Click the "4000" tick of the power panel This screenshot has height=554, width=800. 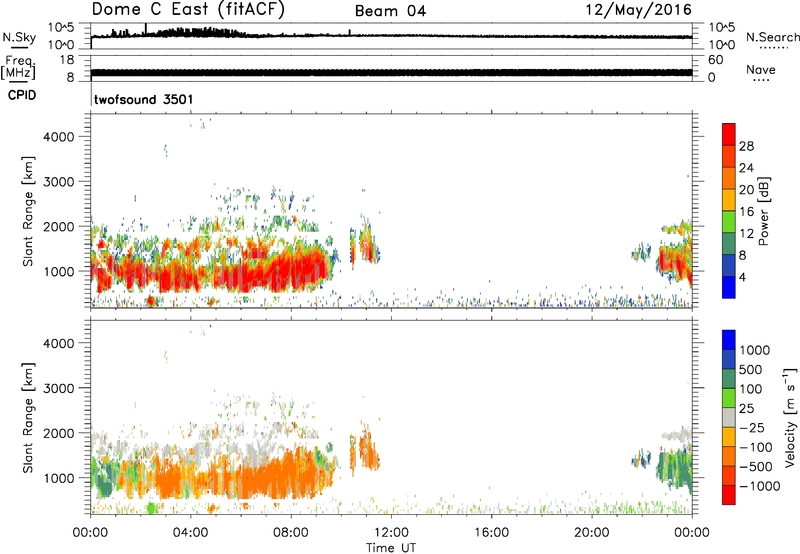(59, 137)
